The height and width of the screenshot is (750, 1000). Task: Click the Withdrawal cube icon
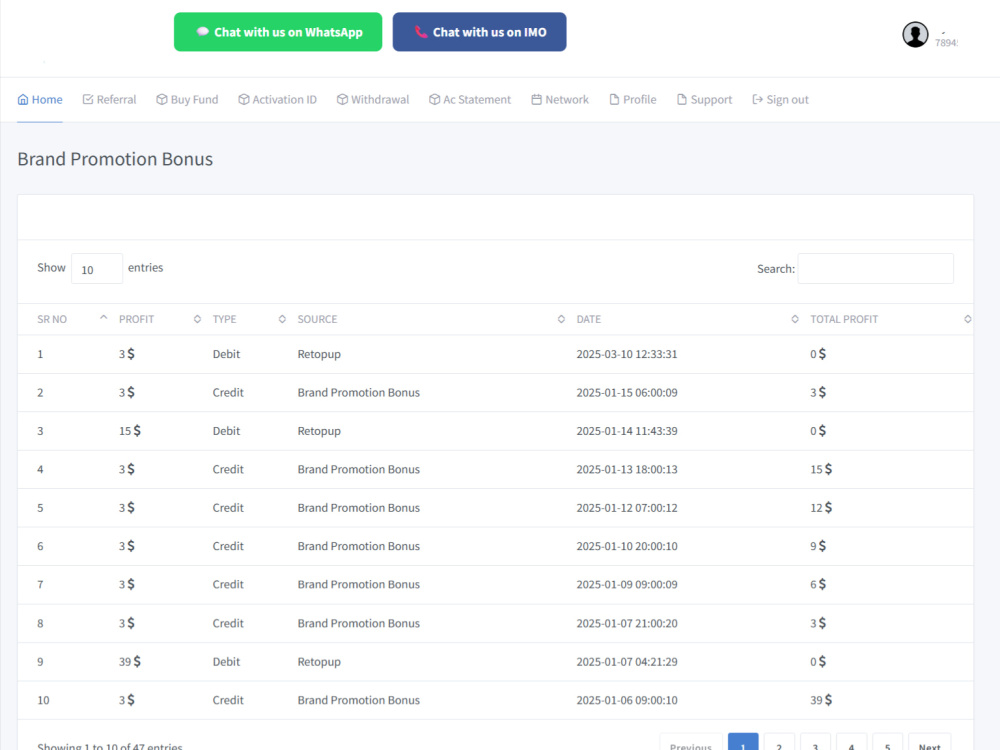[342, 99]
